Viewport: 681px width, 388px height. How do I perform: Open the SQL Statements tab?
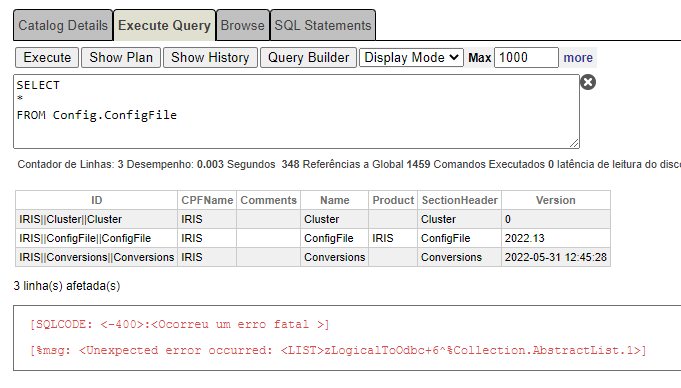coord(323,25)
